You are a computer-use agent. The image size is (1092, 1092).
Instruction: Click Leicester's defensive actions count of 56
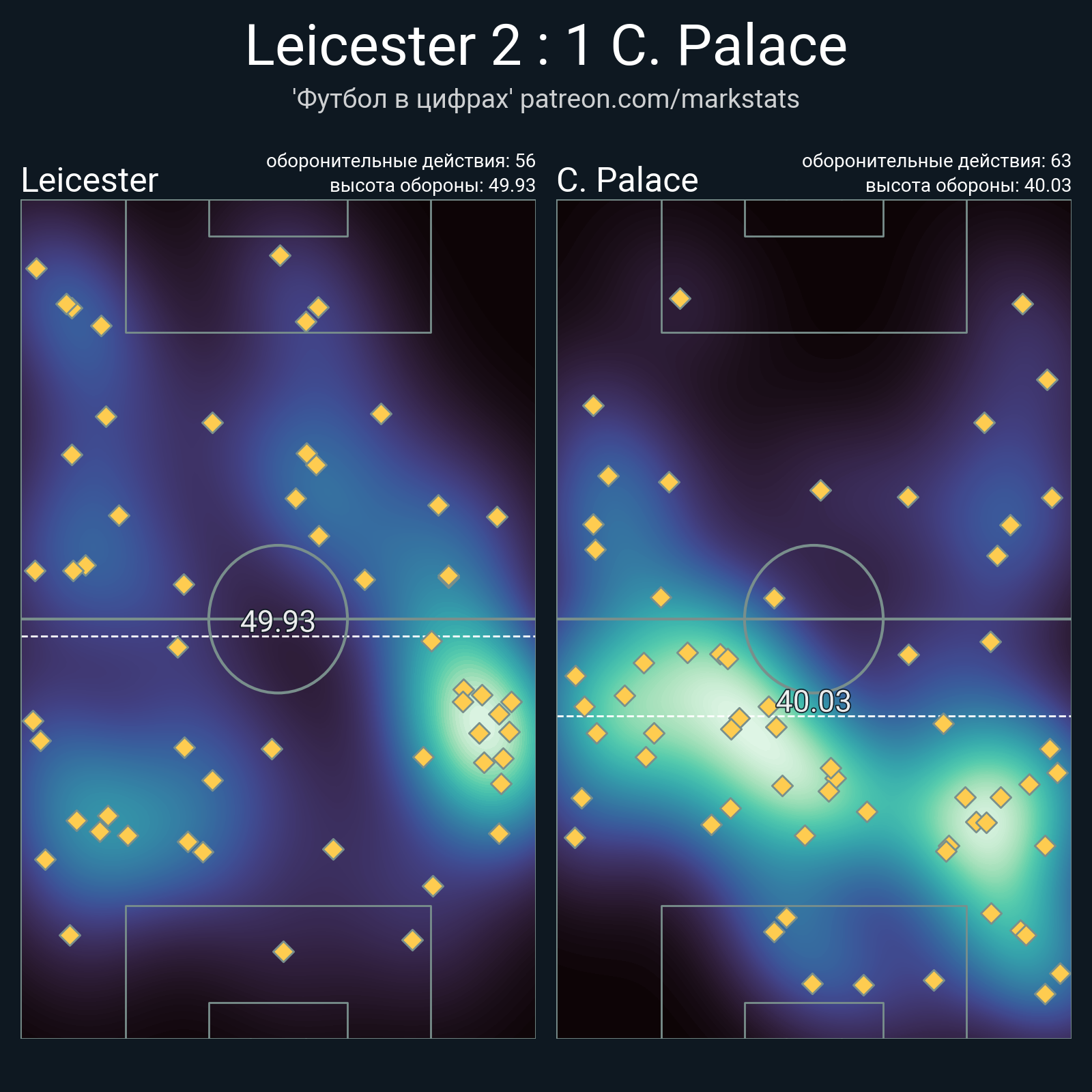(525, 161)
